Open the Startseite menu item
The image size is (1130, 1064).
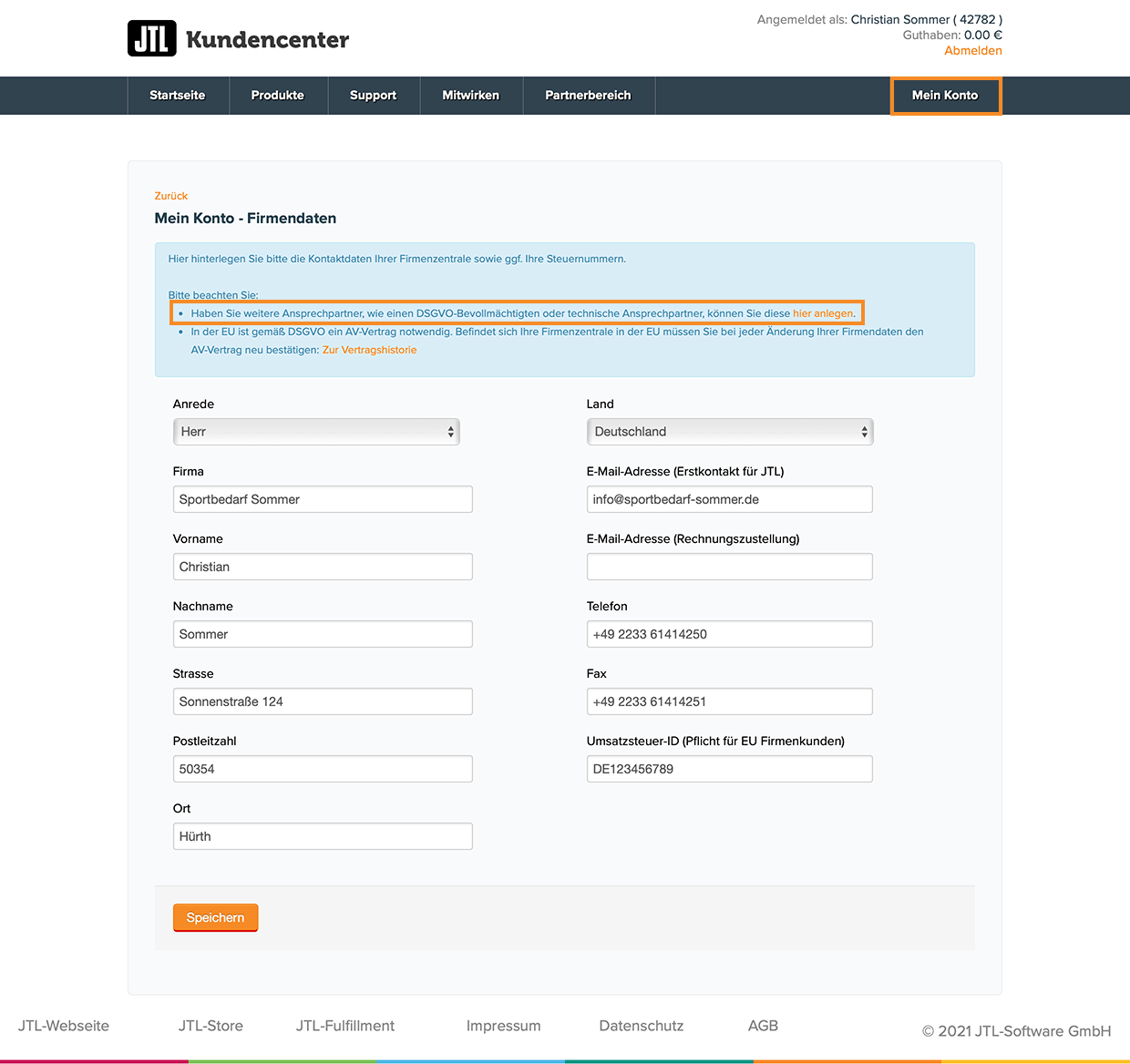coord(178,96)
